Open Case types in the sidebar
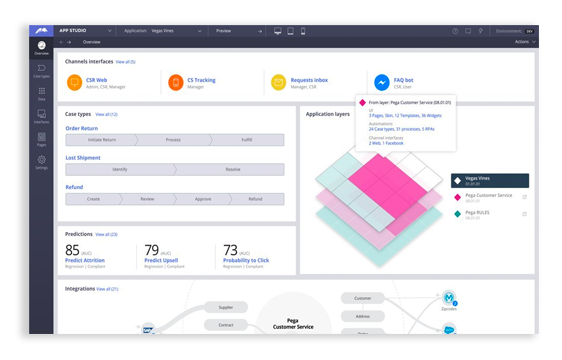Image resolution: width=562 pixels, height=360 pixels. [x=42, y=71]
